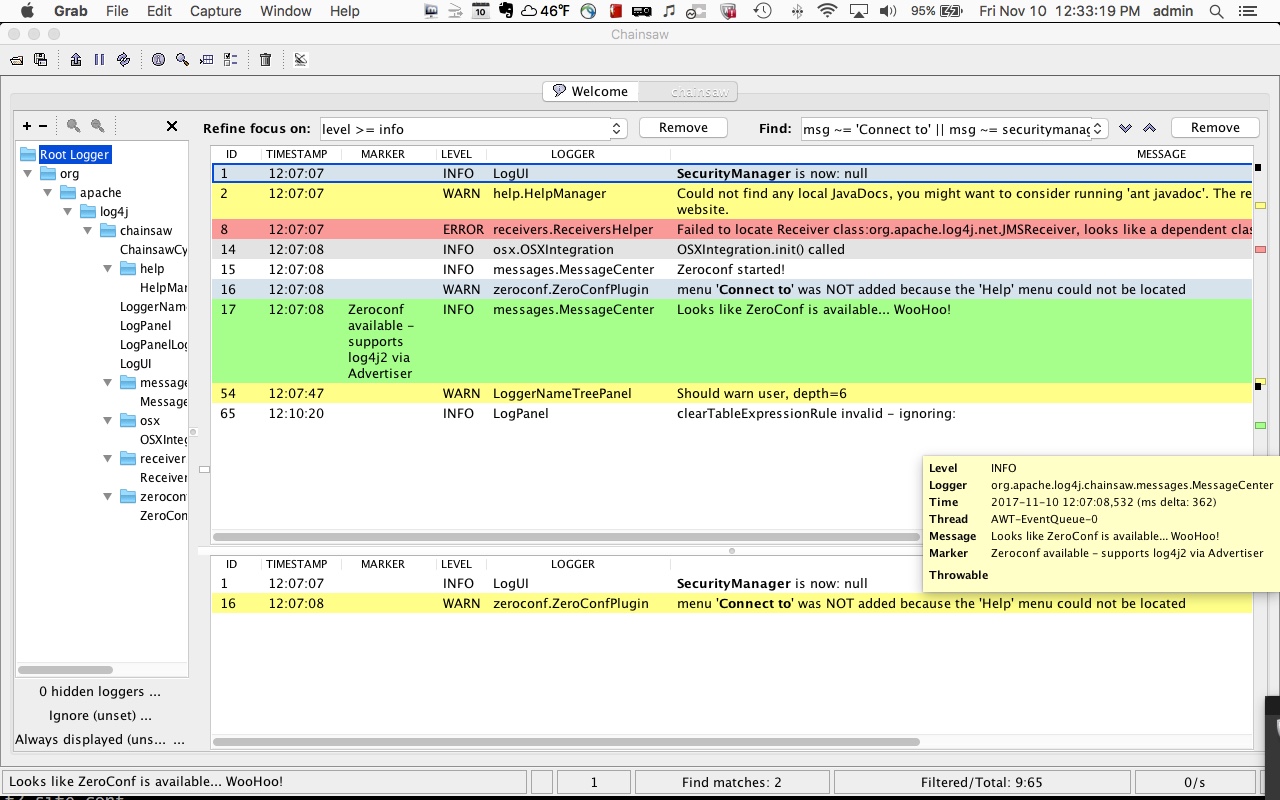Image resolution: width=1280 pixels, height=800 pixels.
Task: Collapse the 'apache' tree node
Action: pyautogui.click(x=47, y=192)
